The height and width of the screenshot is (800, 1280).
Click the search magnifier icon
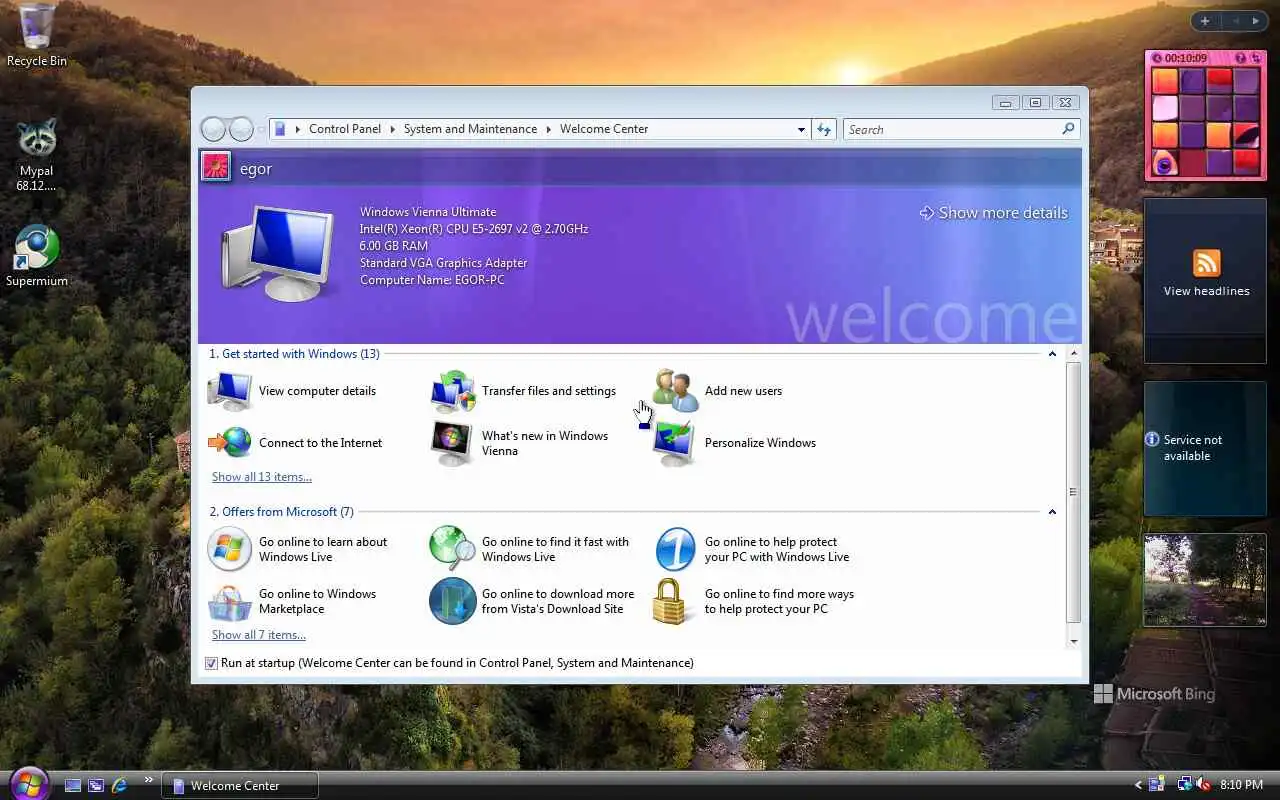coord(1068,129)
